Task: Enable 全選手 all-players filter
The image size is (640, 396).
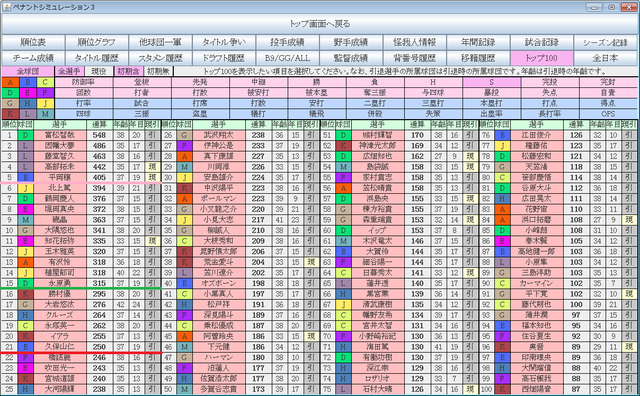Action: point(69,71)
